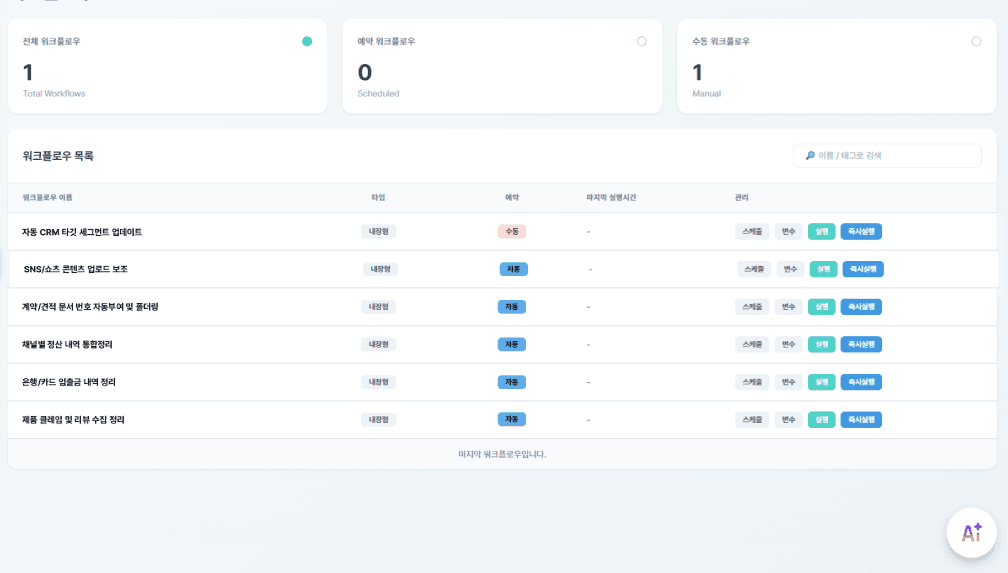Viewport: 1008px width, 573px height.
Task: Open 스케줄 for 자동 CRM 타깃 세그먼트 업데이트
Action: [752, 231]
